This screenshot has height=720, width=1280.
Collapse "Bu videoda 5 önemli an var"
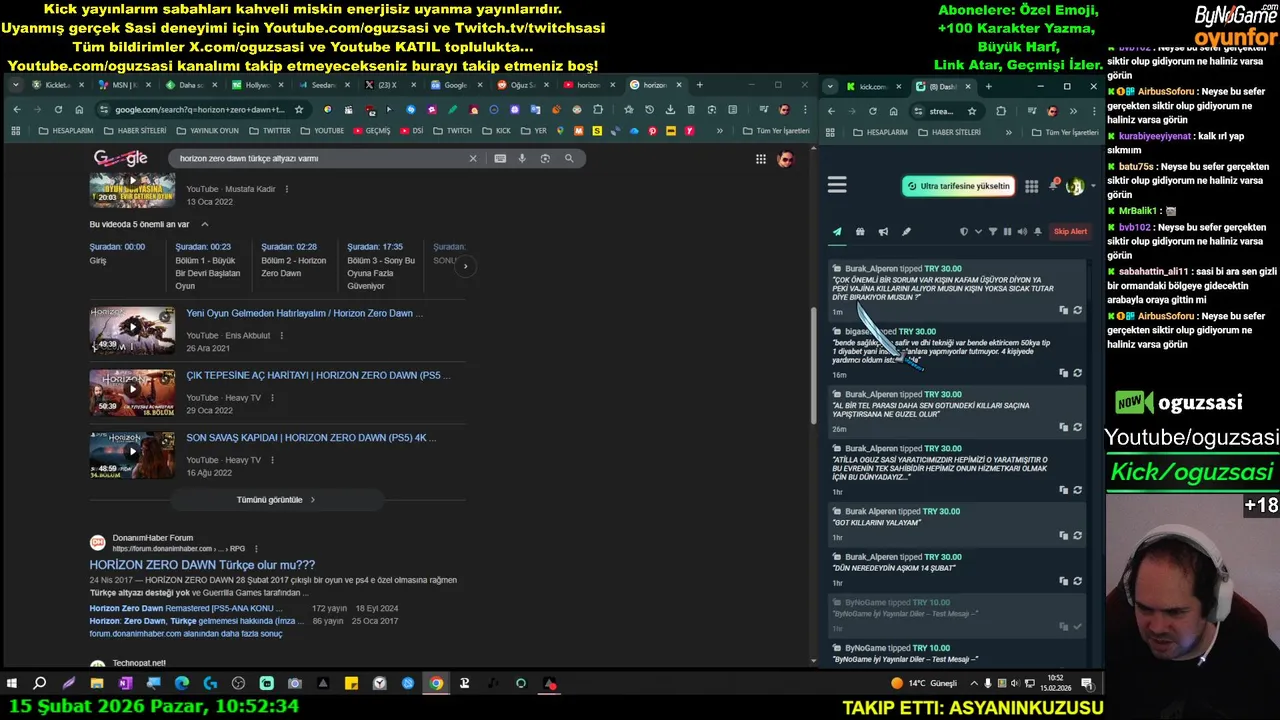205,224
